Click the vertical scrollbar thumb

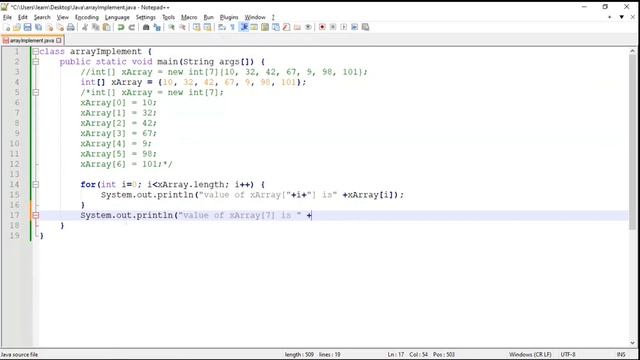click(x=633, y=142)
